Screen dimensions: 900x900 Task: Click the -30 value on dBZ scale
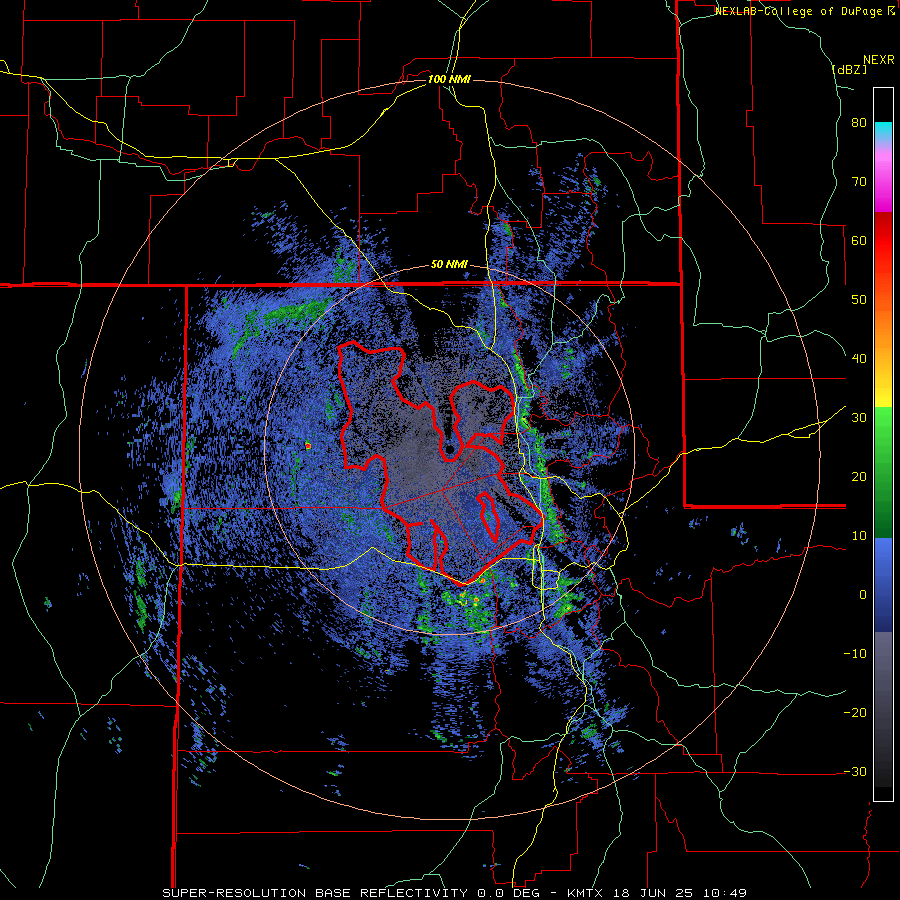[x=855, y=772]
